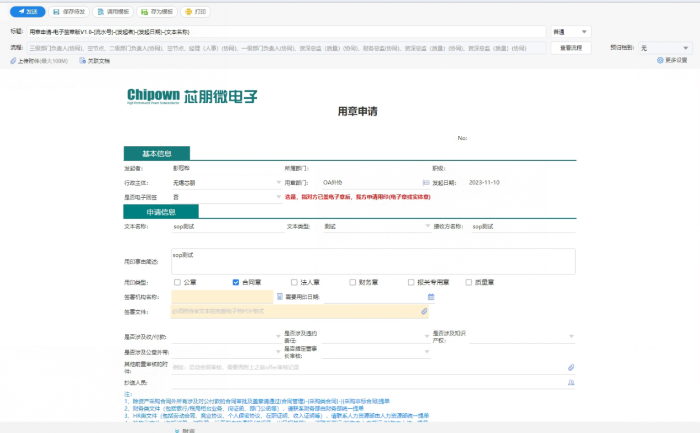Click 上传附件 upload attachment icon
Screen dimensions: 700x433
tap(14, 60)
